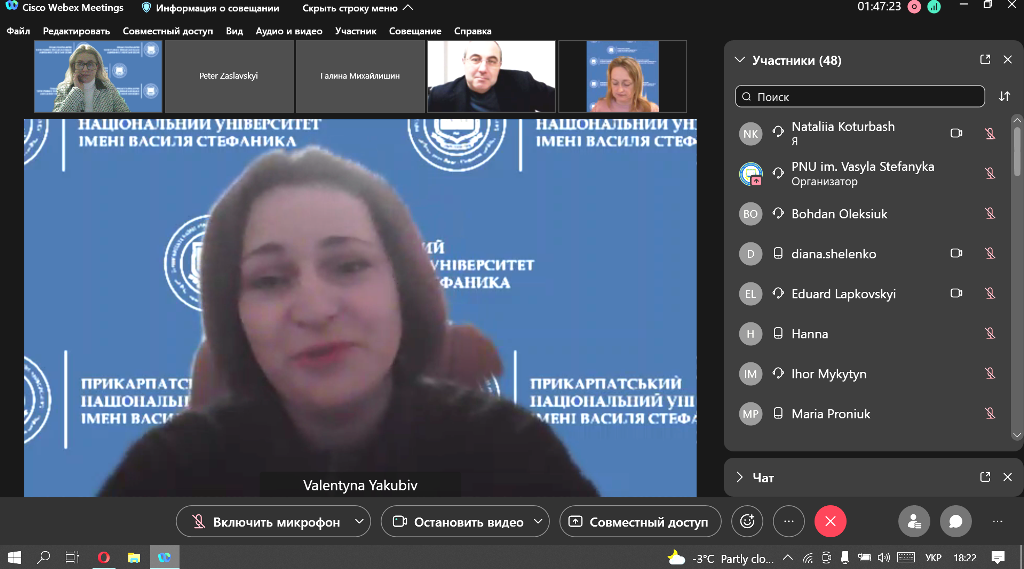Open dropdown arrow next to Остановить видео
This screenshot has width=1024, height=569.
click(x=540, y=521)
